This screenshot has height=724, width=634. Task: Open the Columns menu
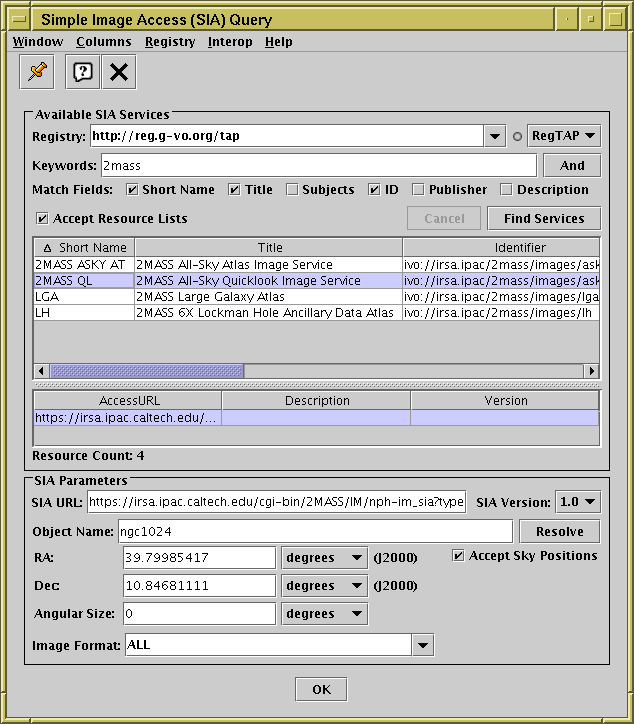pyautogui.click(x=103, y=42)
